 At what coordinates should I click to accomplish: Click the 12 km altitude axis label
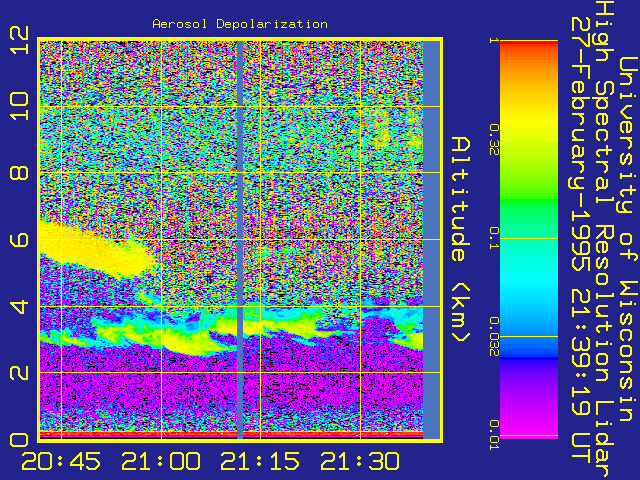[20, 40]
